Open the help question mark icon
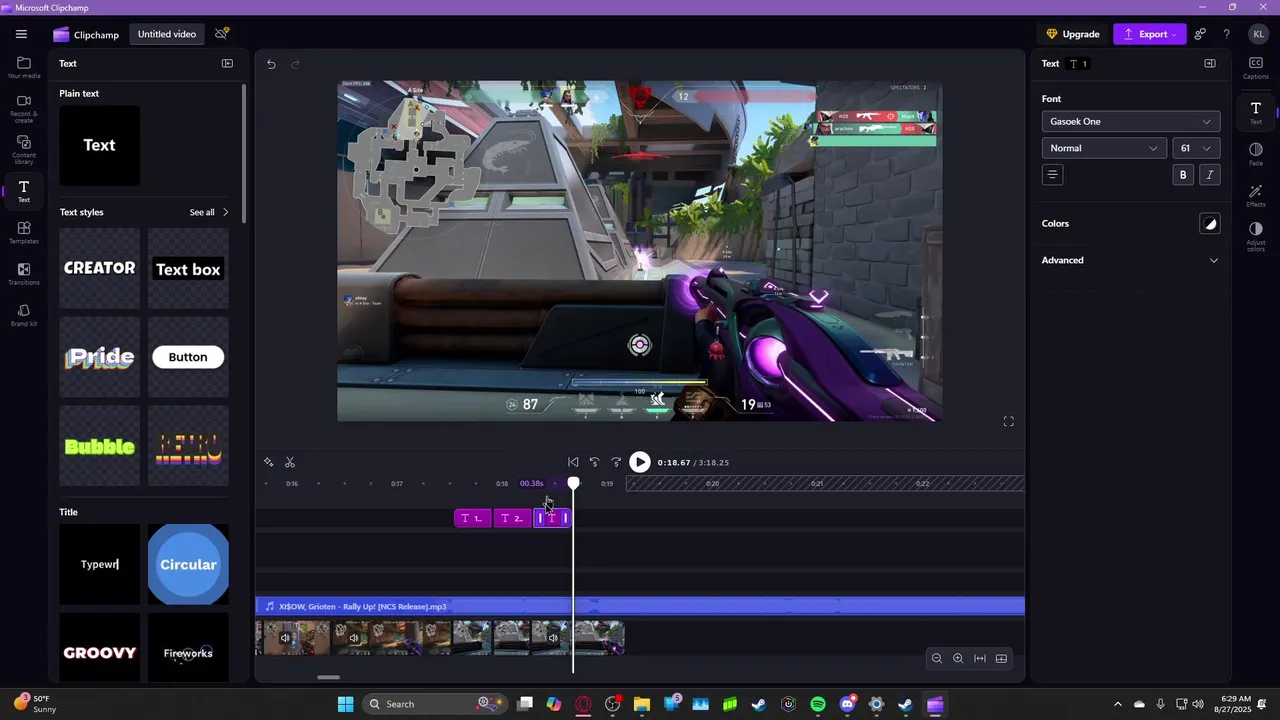Image resolution: width=1280 pixels, height=720 pixels. point(1226,34)
